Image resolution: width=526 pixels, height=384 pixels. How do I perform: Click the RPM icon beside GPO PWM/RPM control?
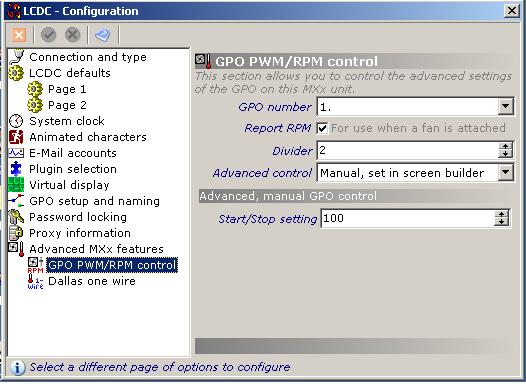[x=35, y=265]
